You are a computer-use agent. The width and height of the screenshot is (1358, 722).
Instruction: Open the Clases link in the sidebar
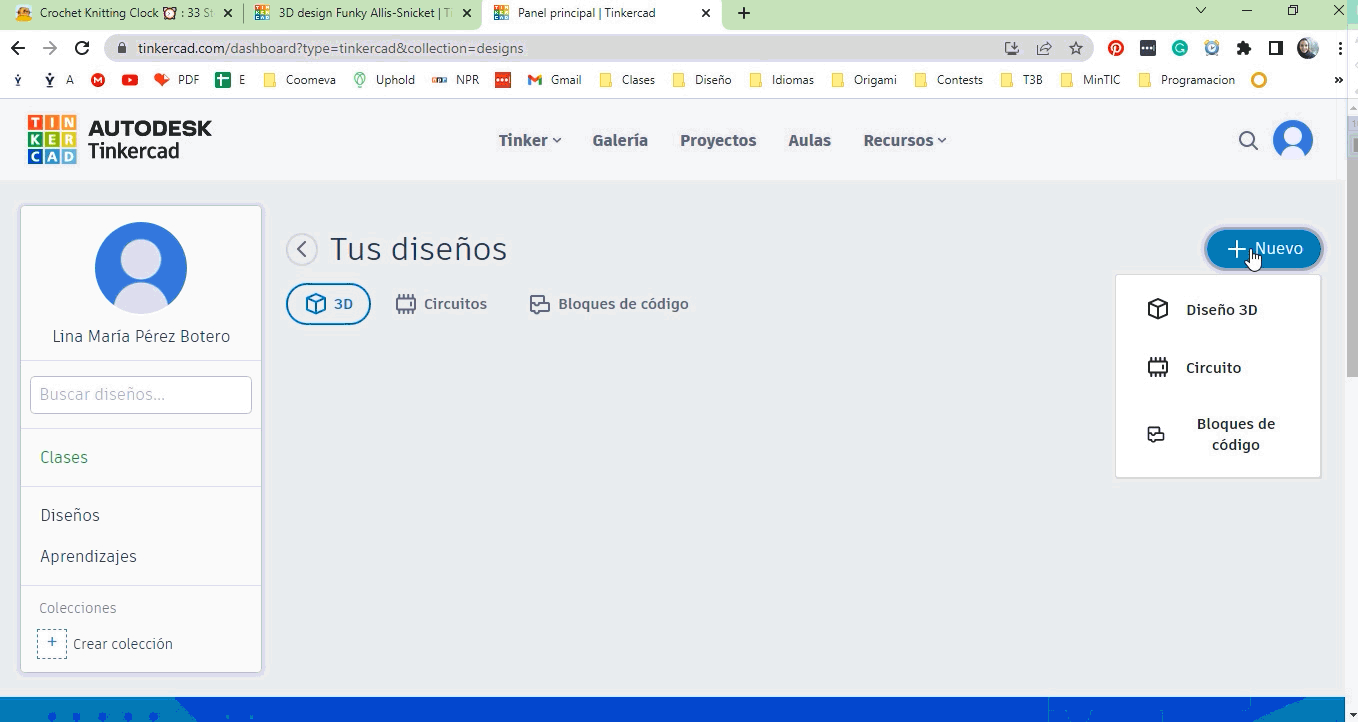click(63, 457)
